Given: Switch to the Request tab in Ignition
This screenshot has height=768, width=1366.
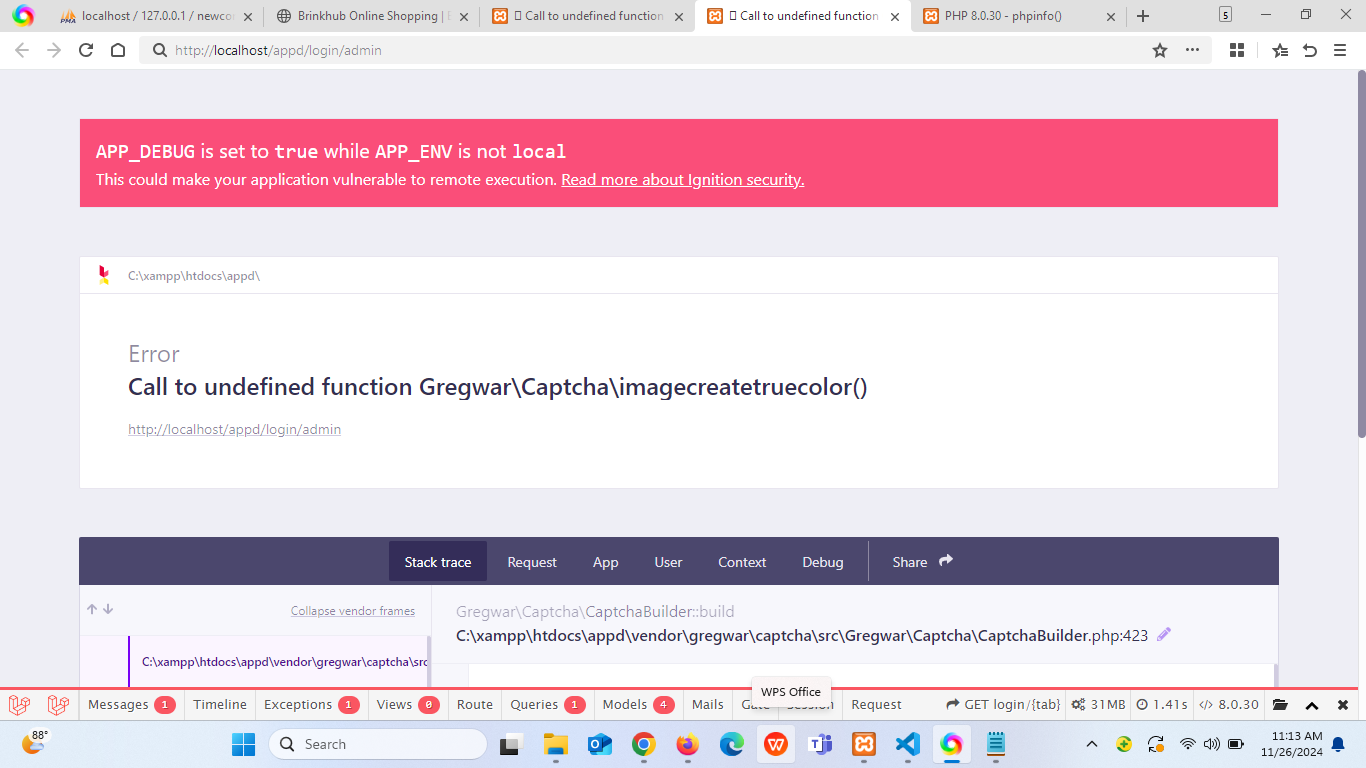Looking at the screenshot, I should [x=531, y=562].
